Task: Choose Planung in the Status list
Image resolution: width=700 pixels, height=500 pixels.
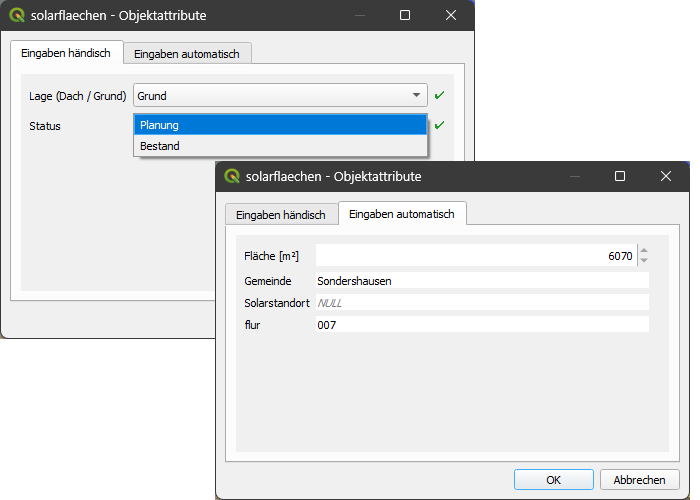Action: [280, 125]
